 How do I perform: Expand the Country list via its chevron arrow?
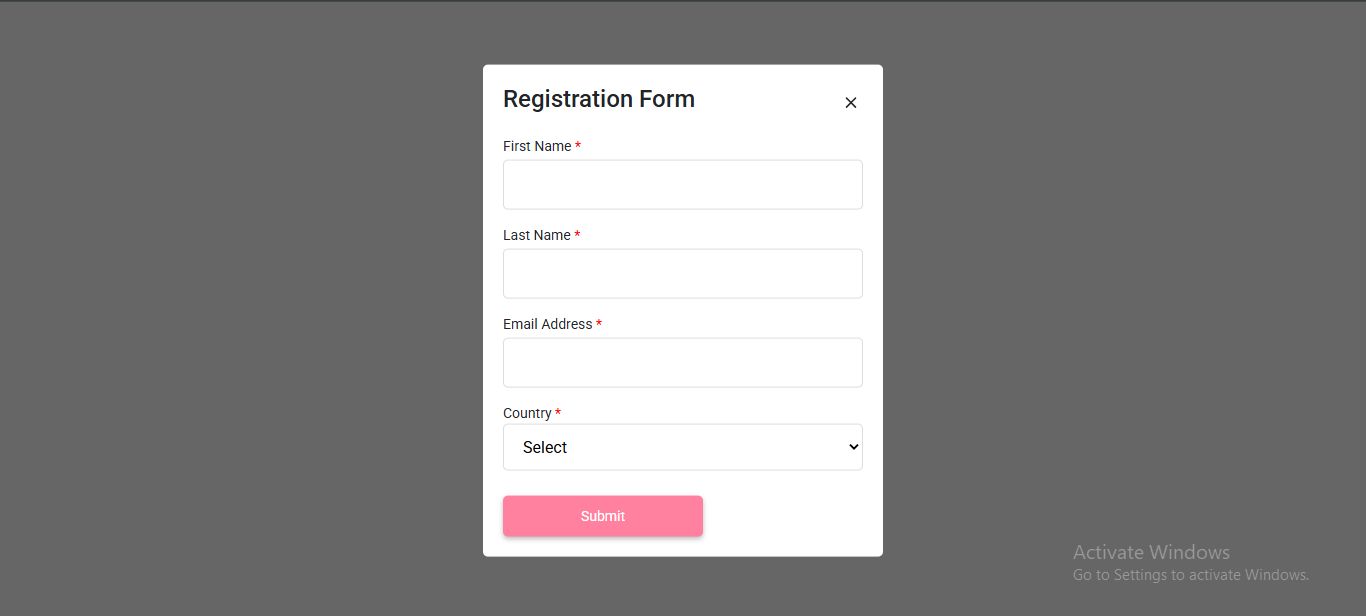853,447
